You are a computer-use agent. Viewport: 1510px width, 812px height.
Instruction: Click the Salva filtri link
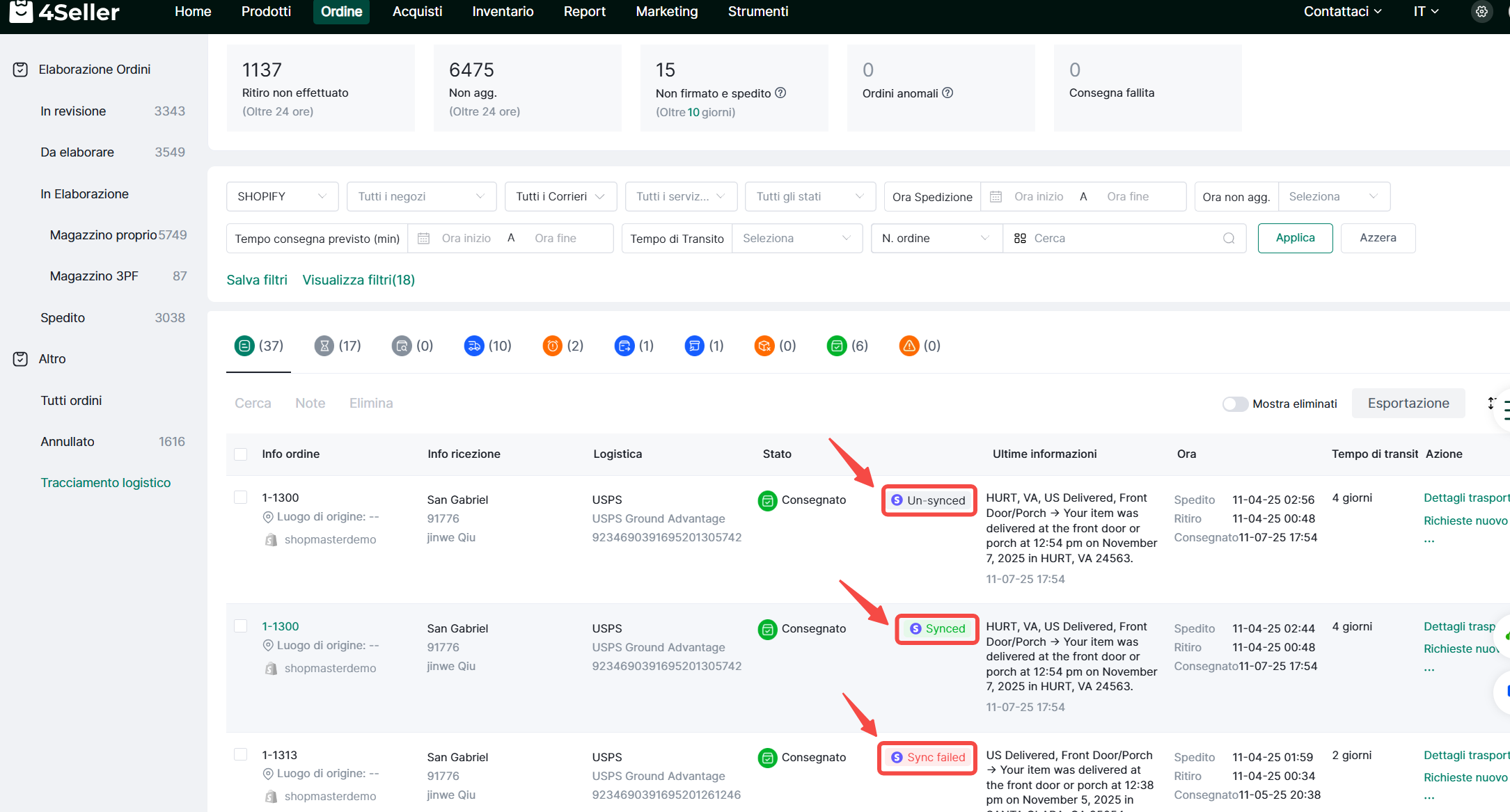tap(257, 280)
